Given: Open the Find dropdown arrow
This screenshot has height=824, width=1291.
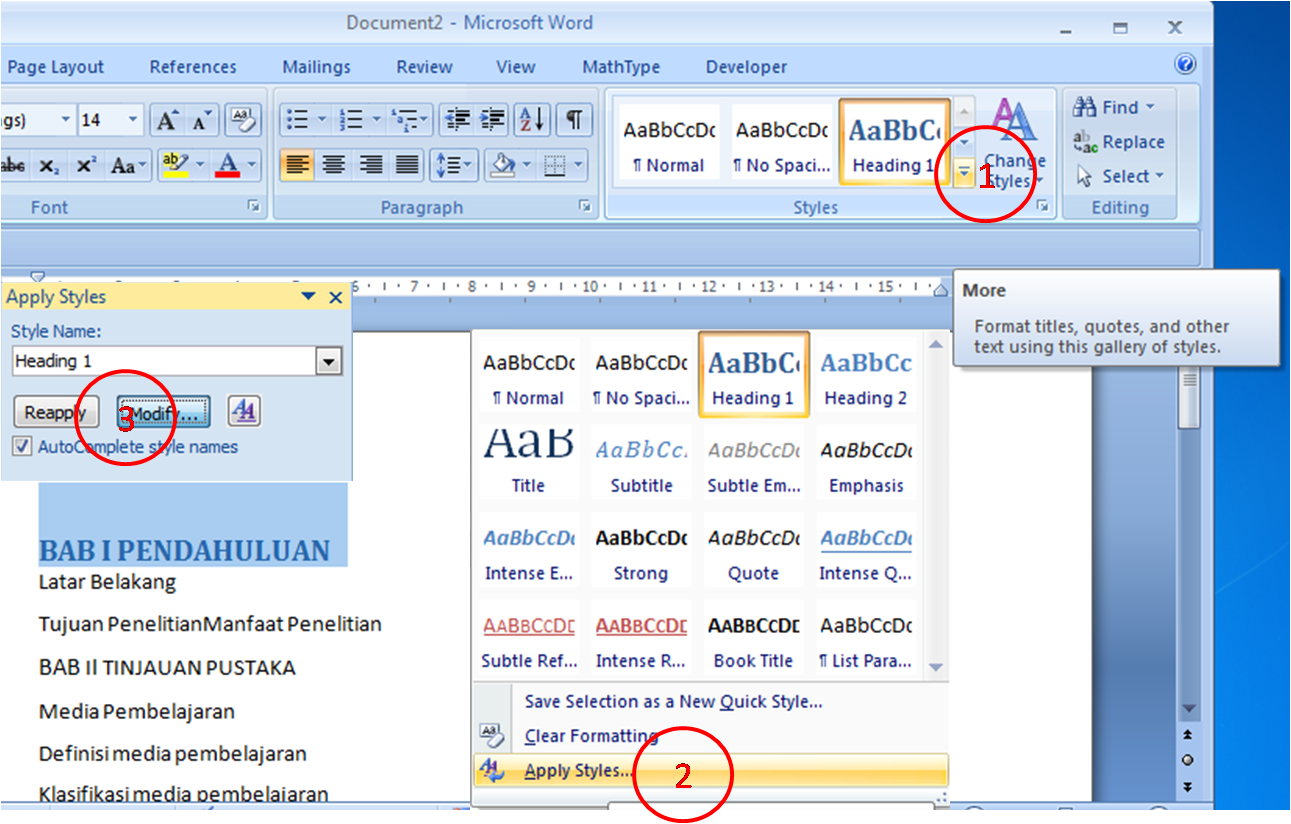Looking at the screenshot, I should point(1149,107).
